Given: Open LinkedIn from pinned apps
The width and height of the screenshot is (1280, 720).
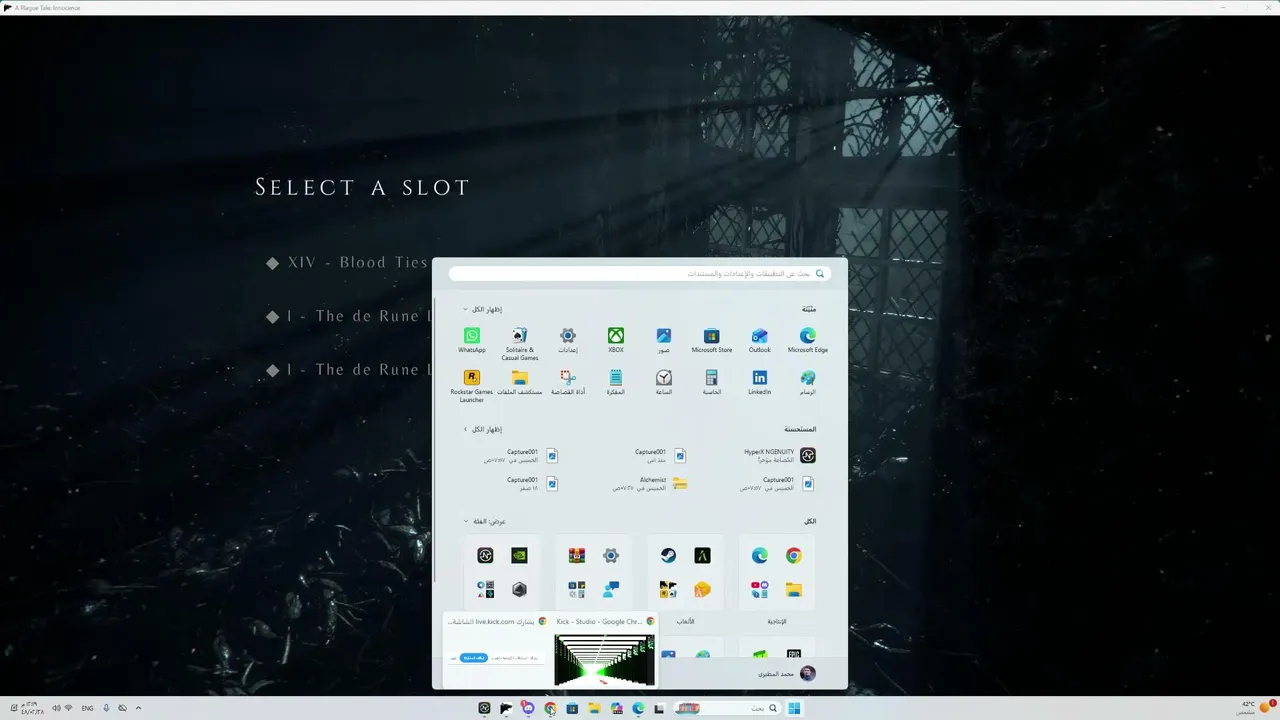Looking at the screenshot, I should point(760,383).
